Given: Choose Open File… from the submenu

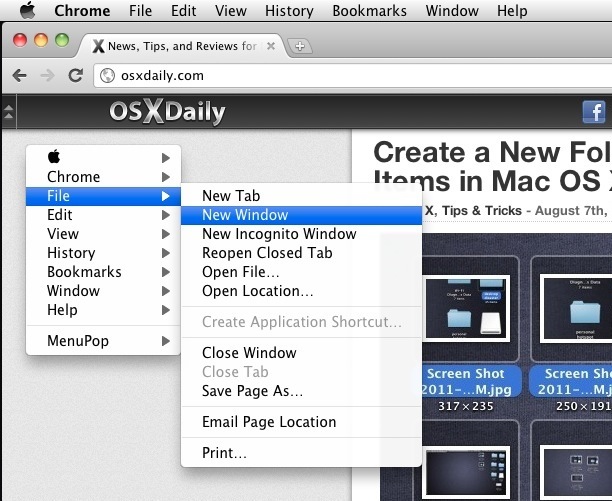Looking at the screenshot, I should point(301,272).
